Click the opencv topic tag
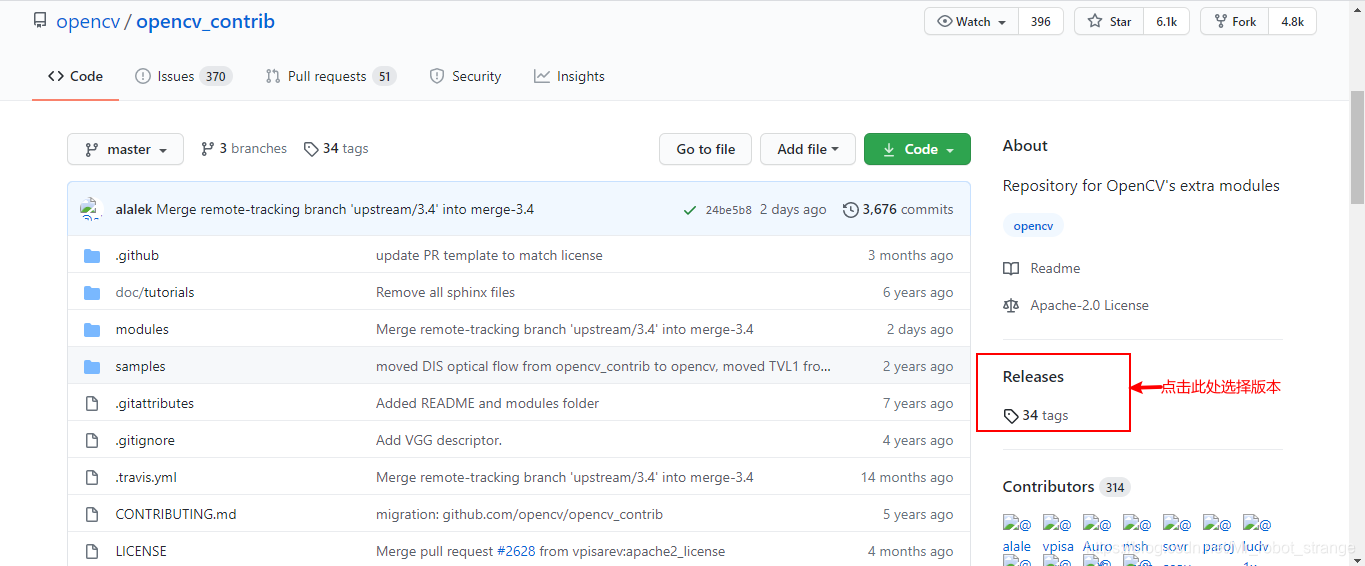Screen dimensions: 1365x566 click(x=1033, y=226)
